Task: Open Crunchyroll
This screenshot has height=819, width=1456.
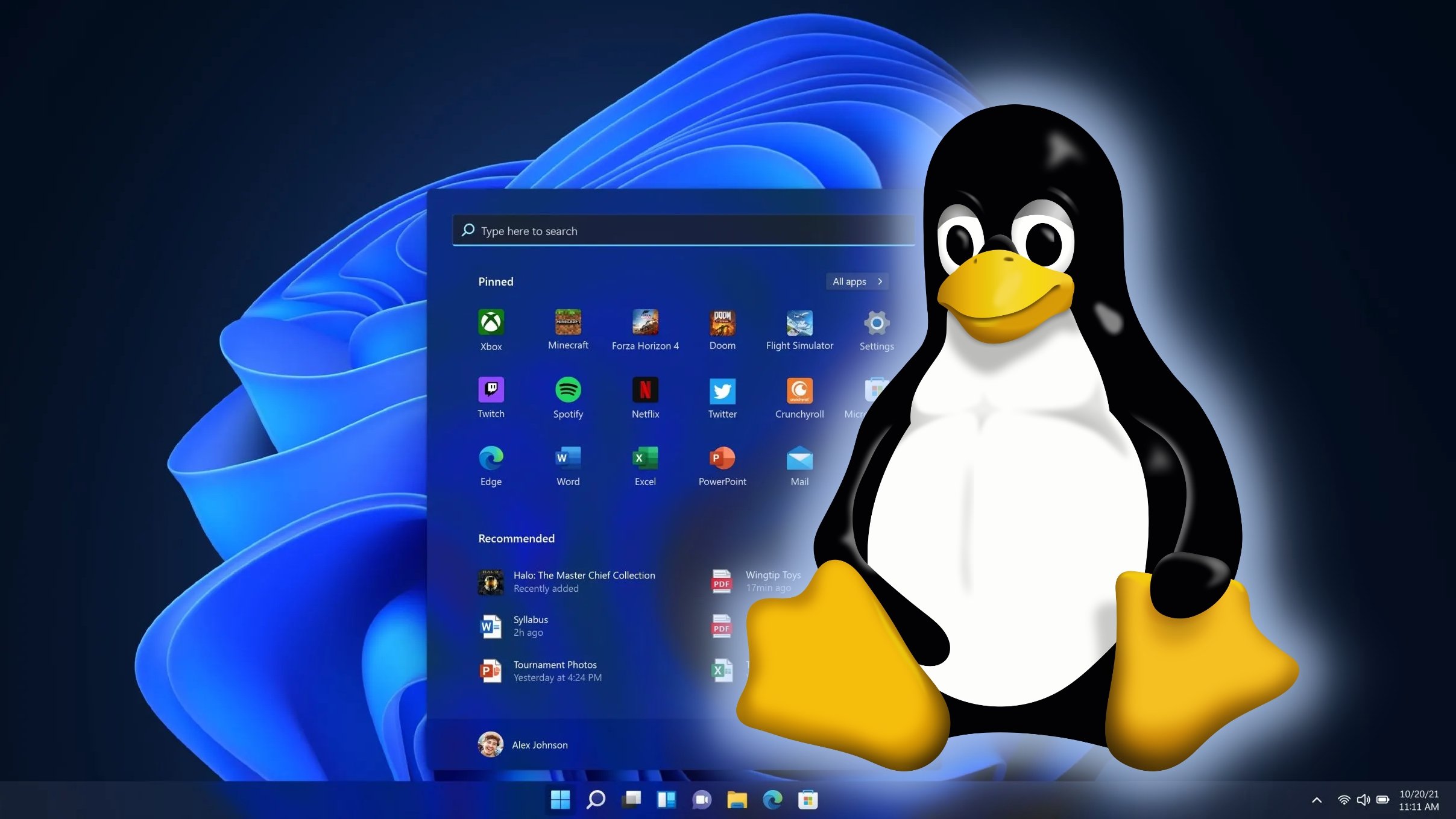Action: [799, 398]
